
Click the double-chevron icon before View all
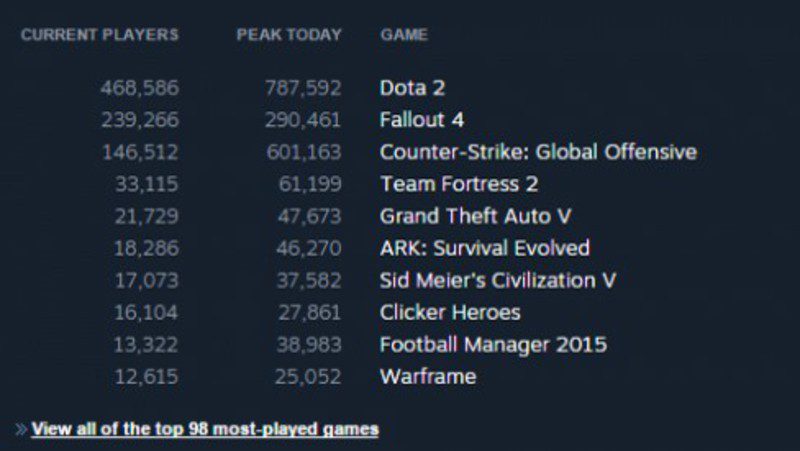[x=21, y=429]
